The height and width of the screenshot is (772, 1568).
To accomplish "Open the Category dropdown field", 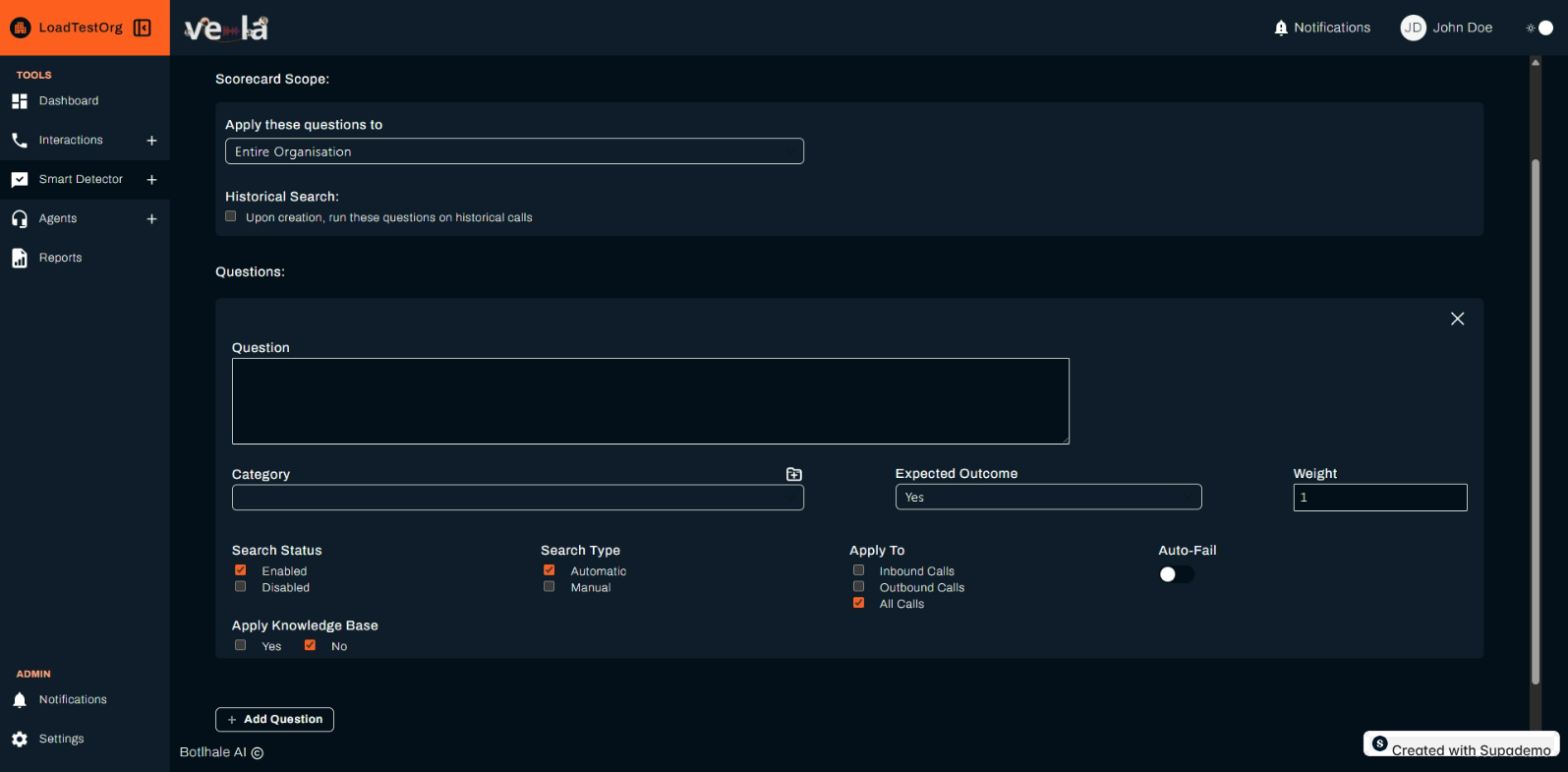I will point(518,498).
